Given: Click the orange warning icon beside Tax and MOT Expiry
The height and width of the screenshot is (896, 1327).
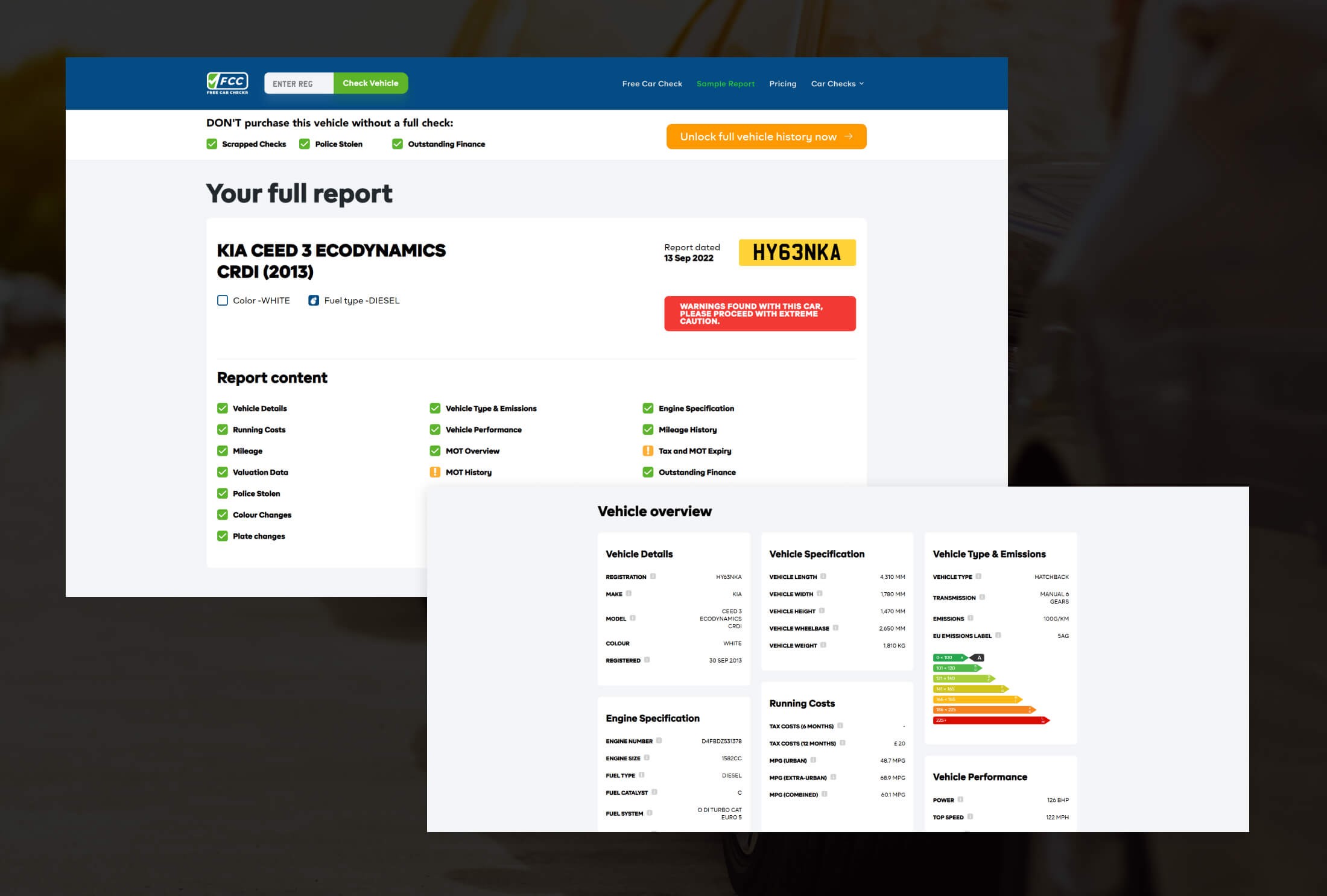Looking at the screenshot, I should click(x=648, y=451).
